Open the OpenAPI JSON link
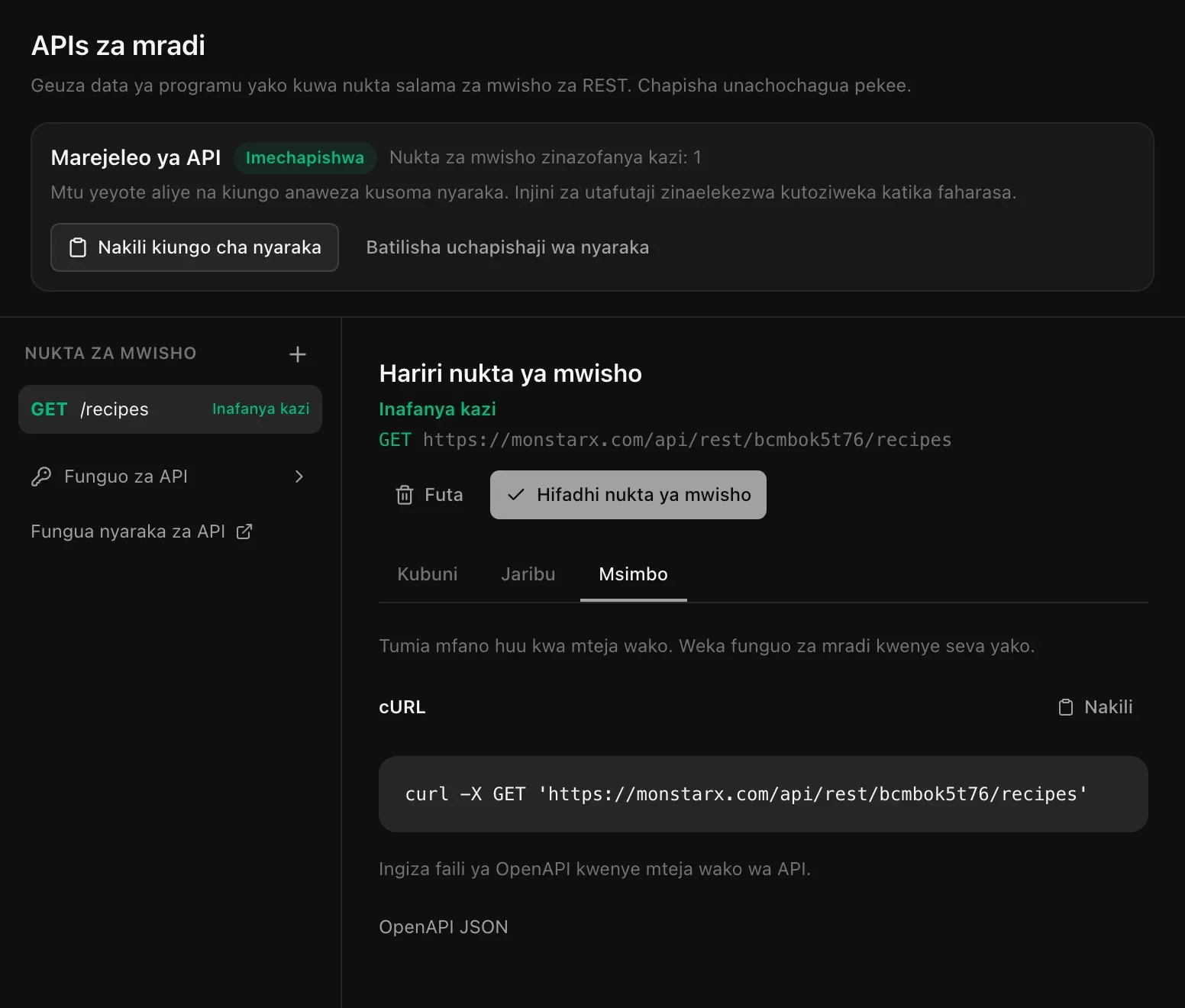Viewport: 1185px width, 1008px height. pos(444,927)
